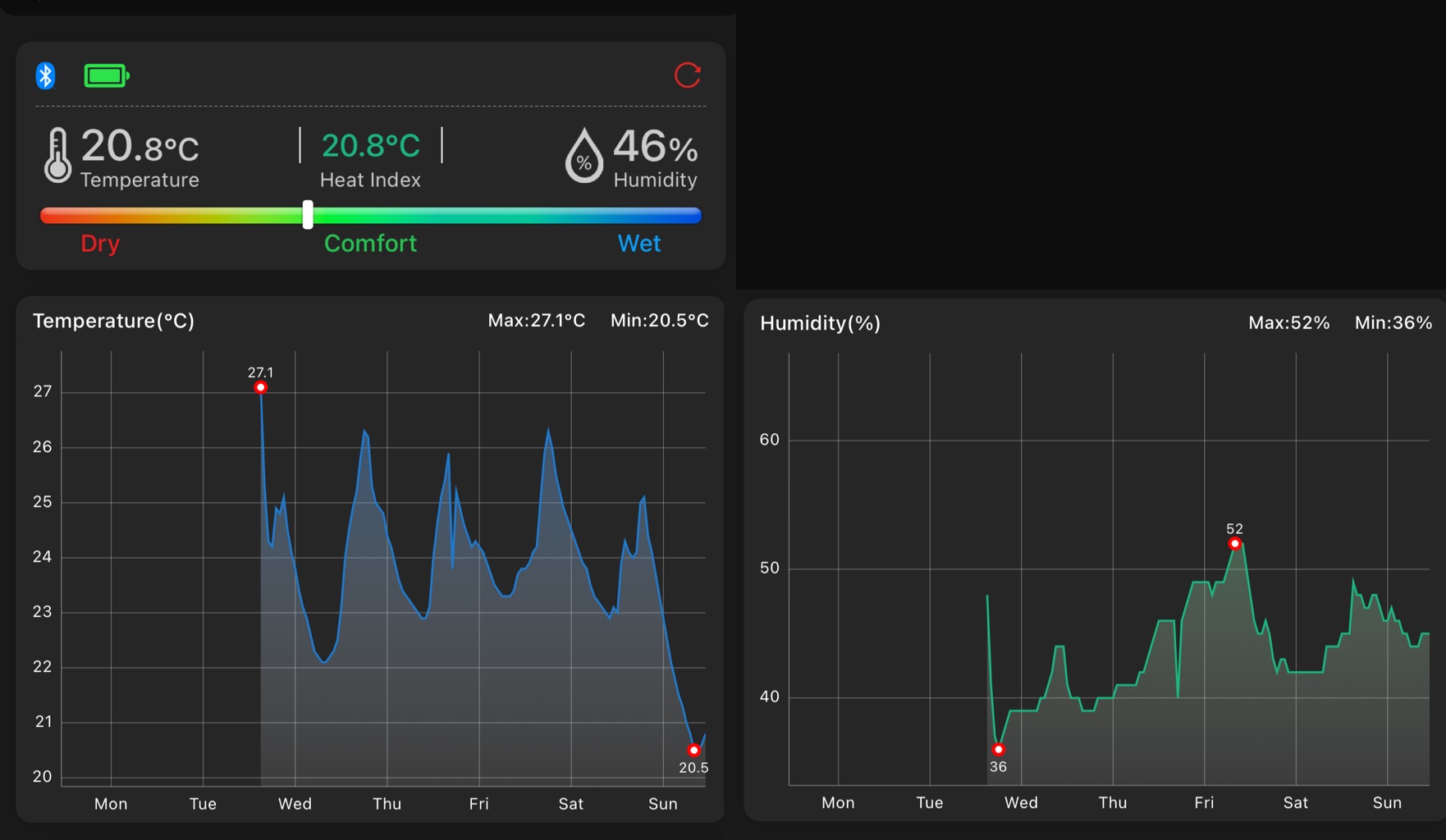
Task: Click the humidity water drop icon
Action: 583,156
